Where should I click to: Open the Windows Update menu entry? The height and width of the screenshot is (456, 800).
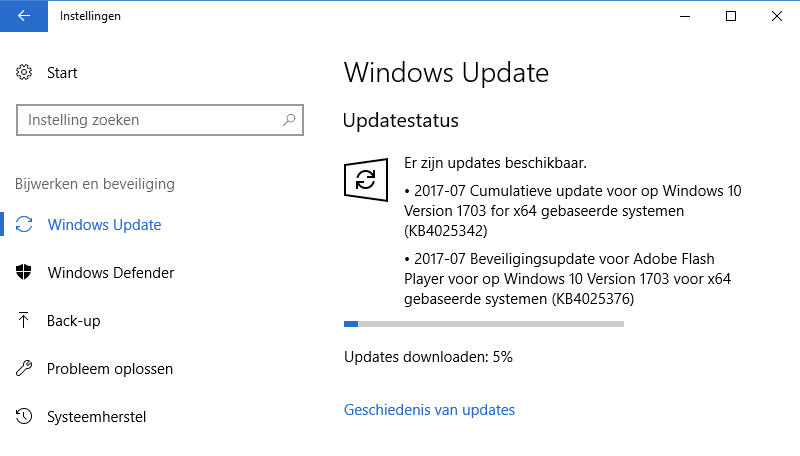[x=104, y=225]
